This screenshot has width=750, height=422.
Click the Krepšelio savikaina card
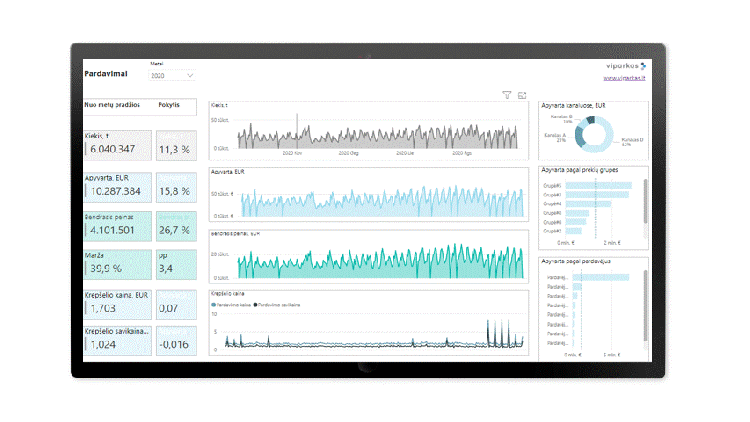[x=115, y=339]
